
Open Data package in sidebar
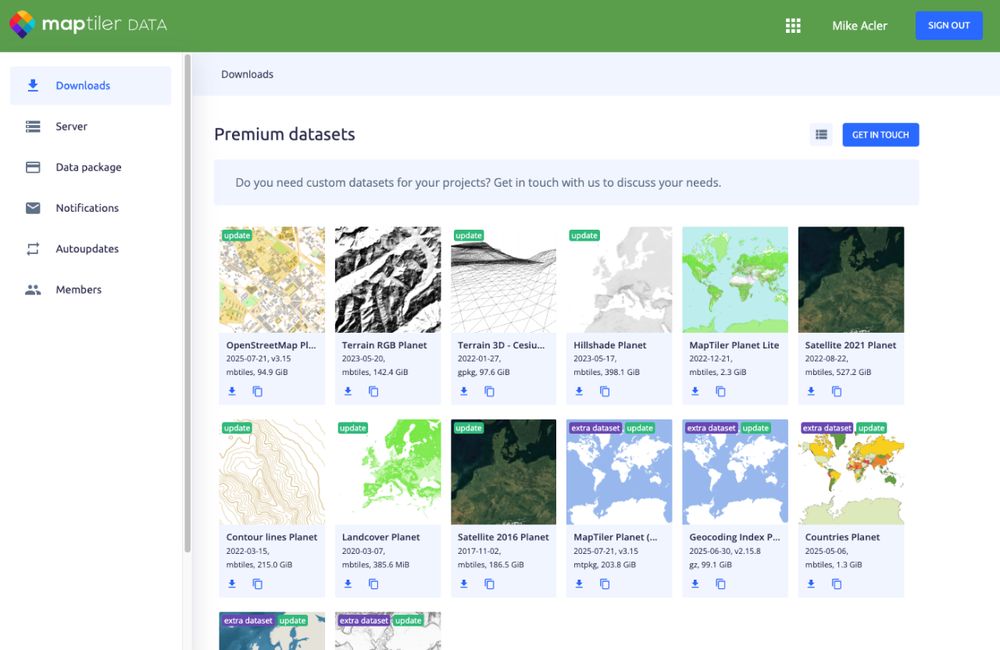pos(91,167)
